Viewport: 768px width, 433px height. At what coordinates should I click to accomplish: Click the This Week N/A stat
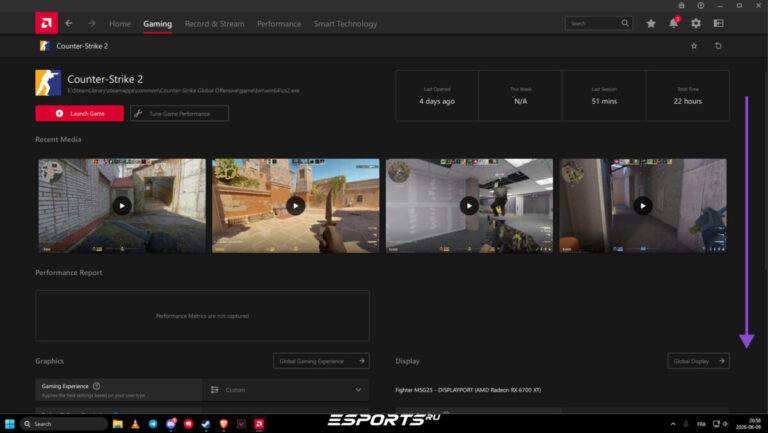pos(521,96)
